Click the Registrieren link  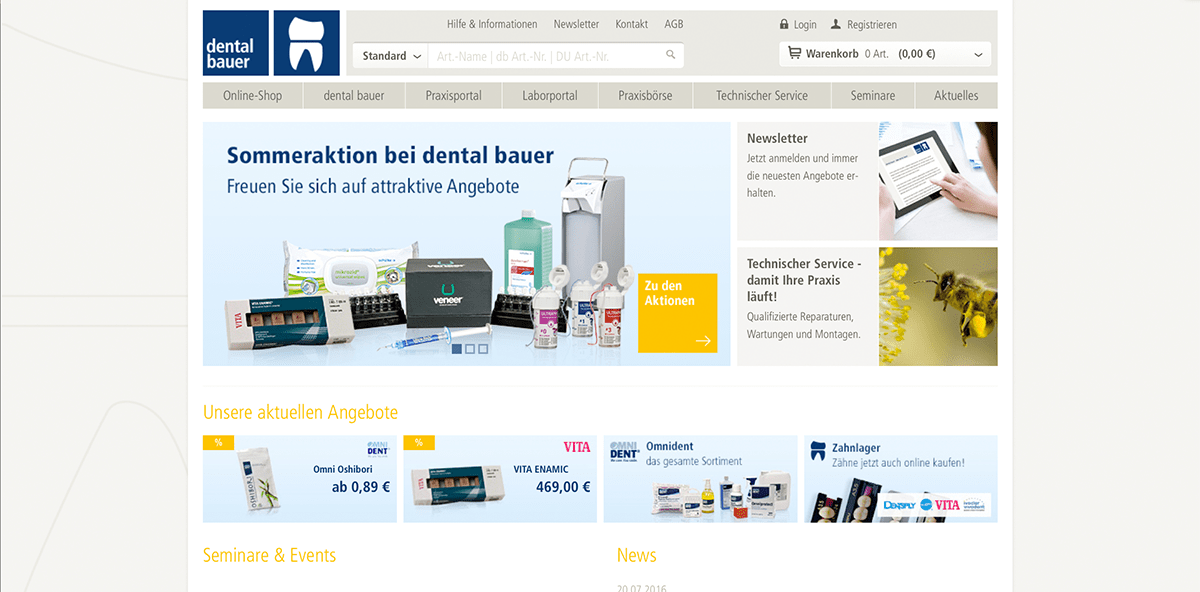872,25
